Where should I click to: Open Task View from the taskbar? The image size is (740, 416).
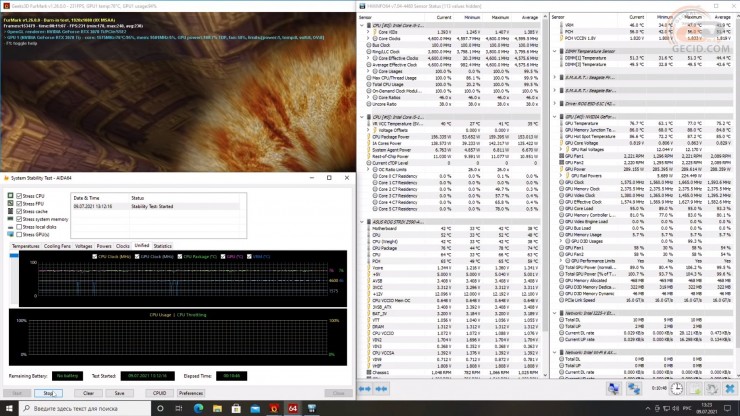point(179,408)
